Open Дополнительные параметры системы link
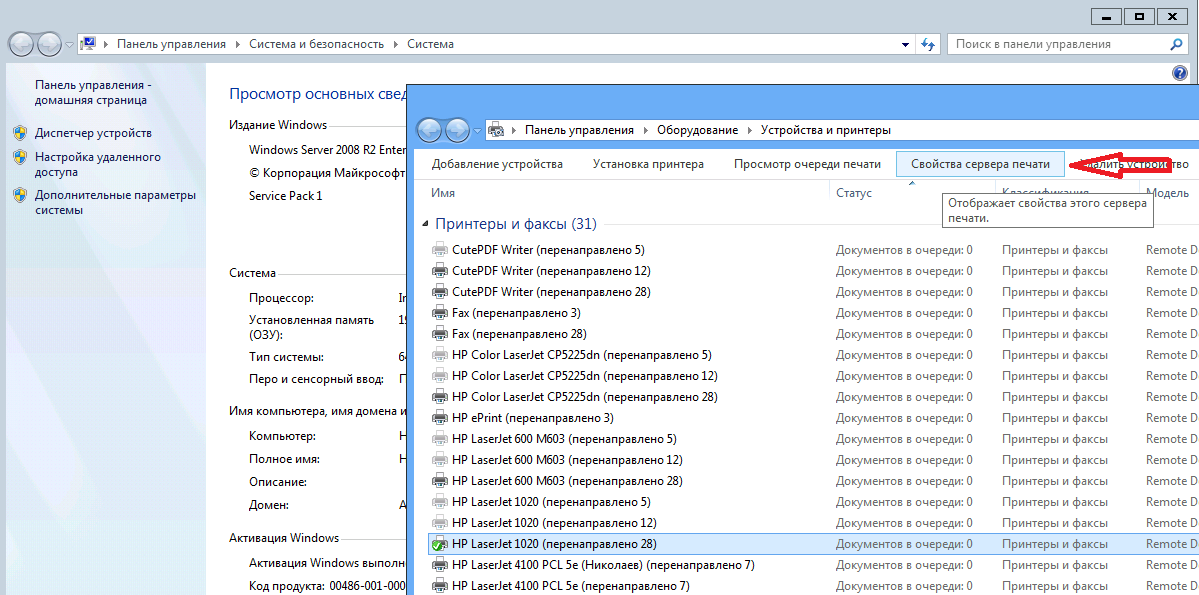Viewport: 1199px width, 595px height. point(115,203)
